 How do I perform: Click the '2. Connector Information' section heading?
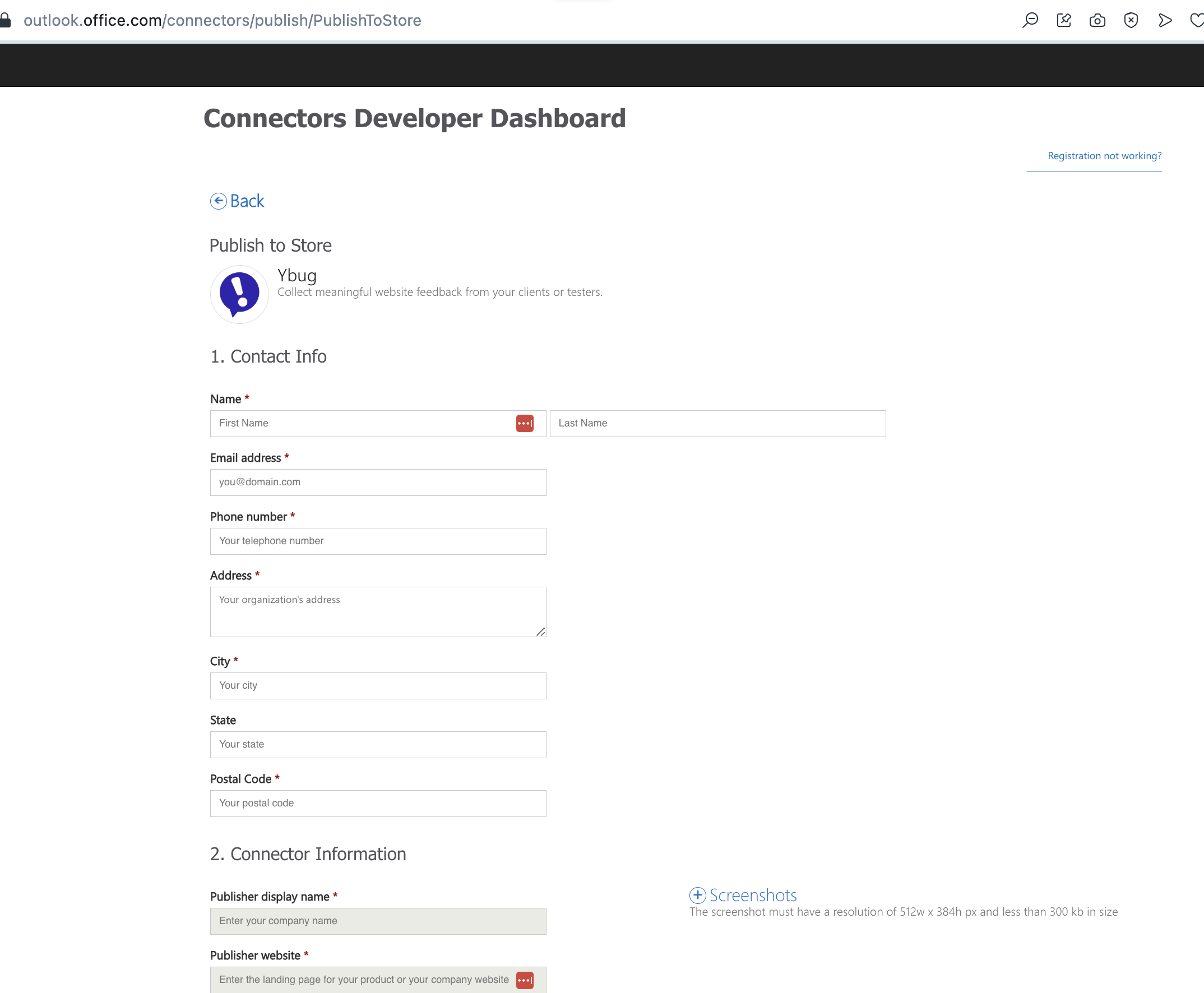click(308, 854)
